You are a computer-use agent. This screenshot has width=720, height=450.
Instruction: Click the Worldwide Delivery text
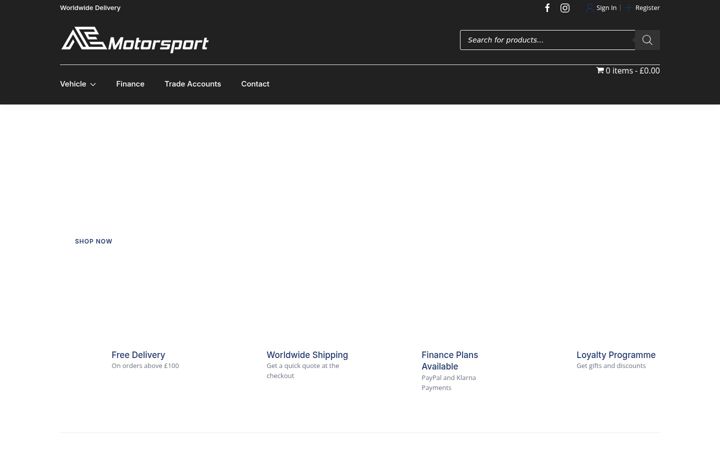pos(90,8)
